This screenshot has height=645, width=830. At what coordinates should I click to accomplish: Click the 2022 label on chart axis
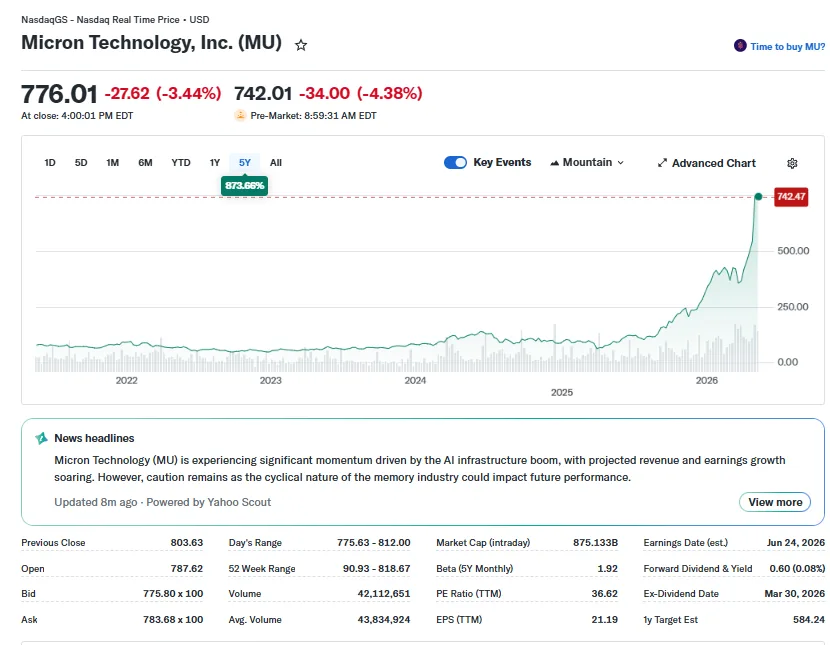pos(127,380)
